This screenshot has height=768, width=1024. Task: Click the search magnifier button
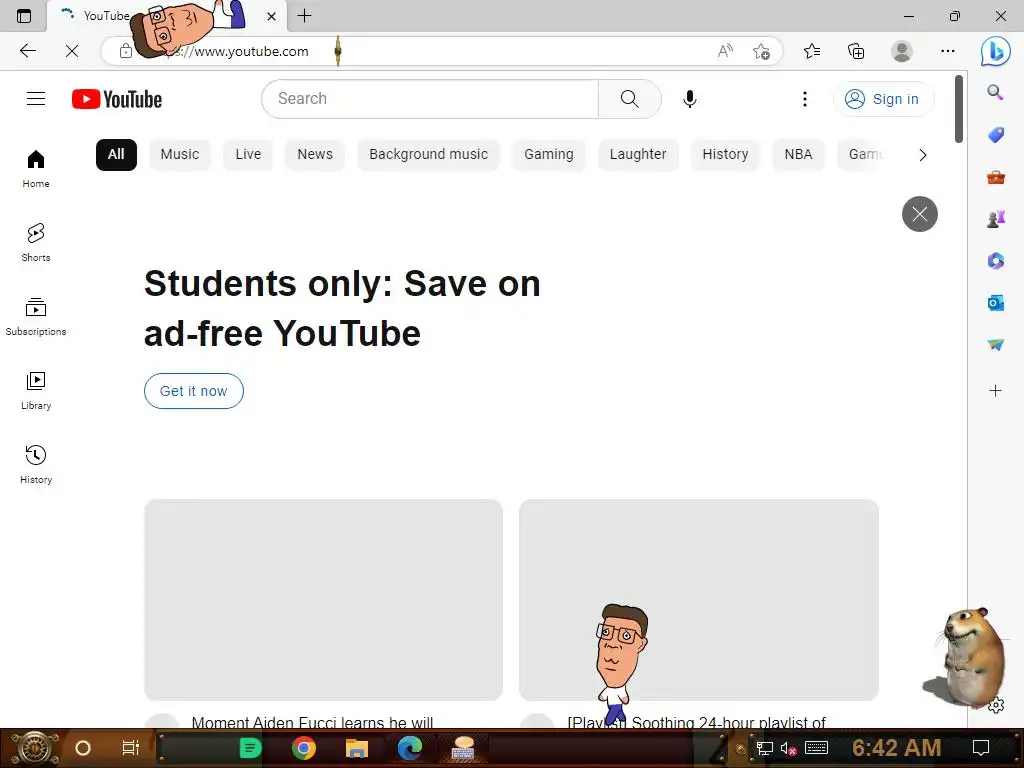click(x=630, y=99)
